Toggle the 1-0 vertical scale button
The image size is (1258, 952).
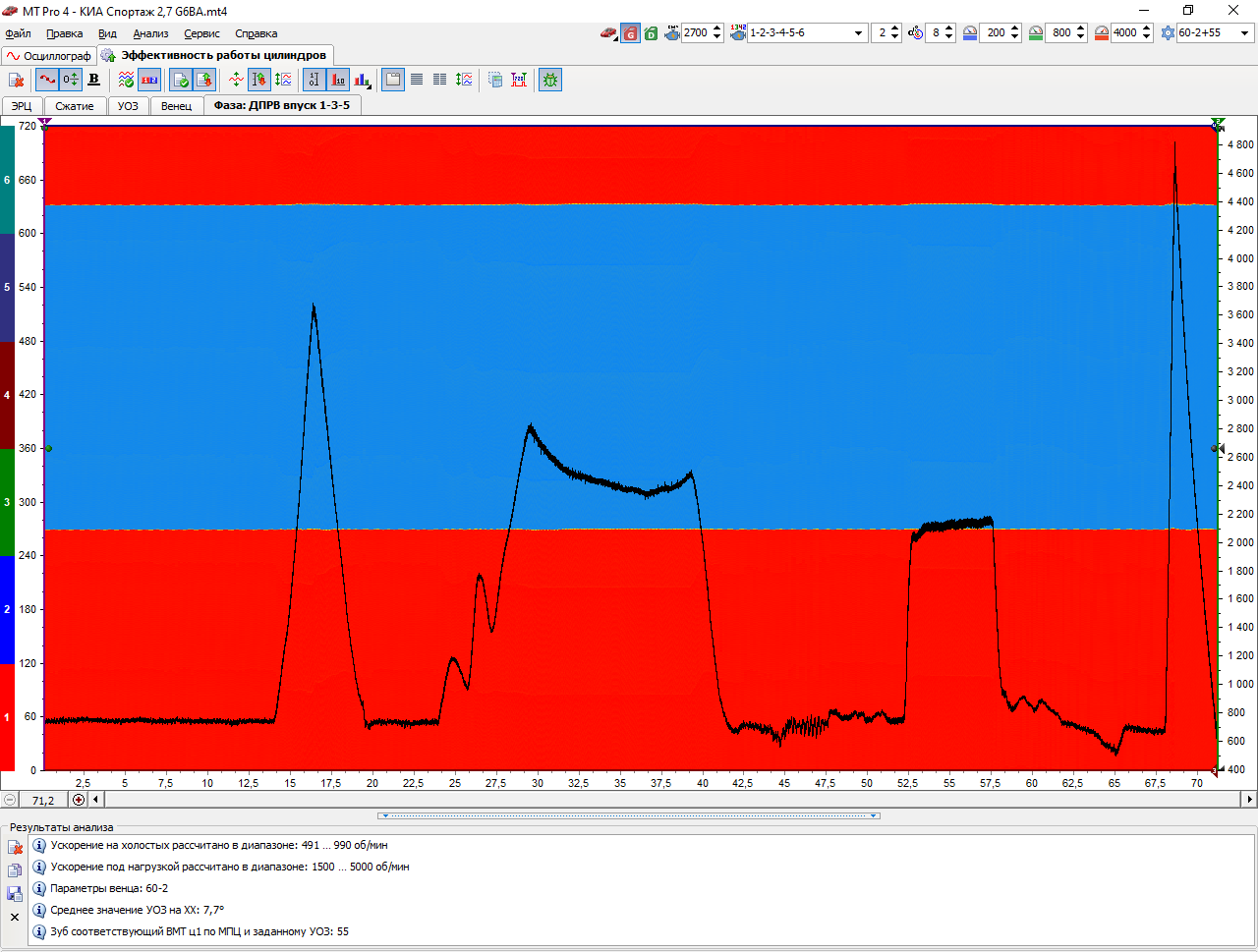(x=314, y=80)
